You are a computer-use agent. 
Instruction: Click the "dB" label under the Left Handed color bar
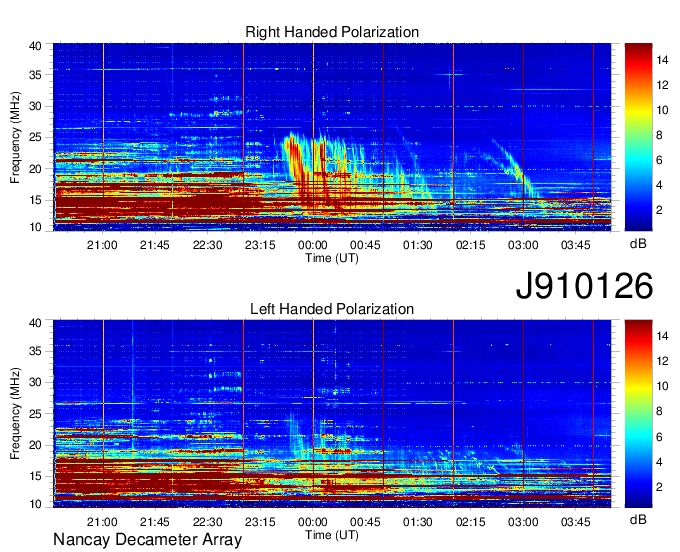638,520
